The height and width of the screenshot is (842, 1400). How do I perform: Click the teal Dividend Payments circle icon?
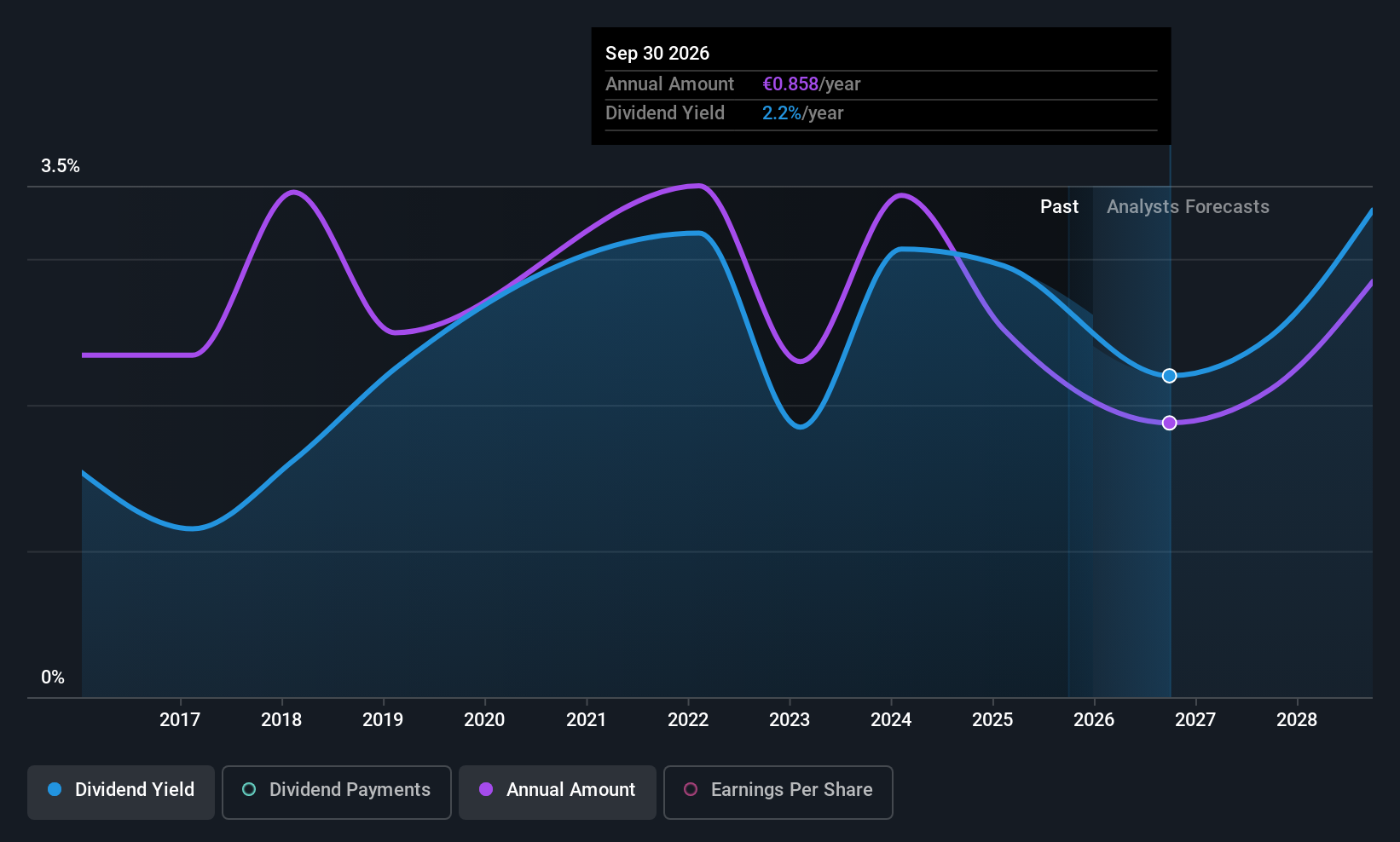point(249,789)
